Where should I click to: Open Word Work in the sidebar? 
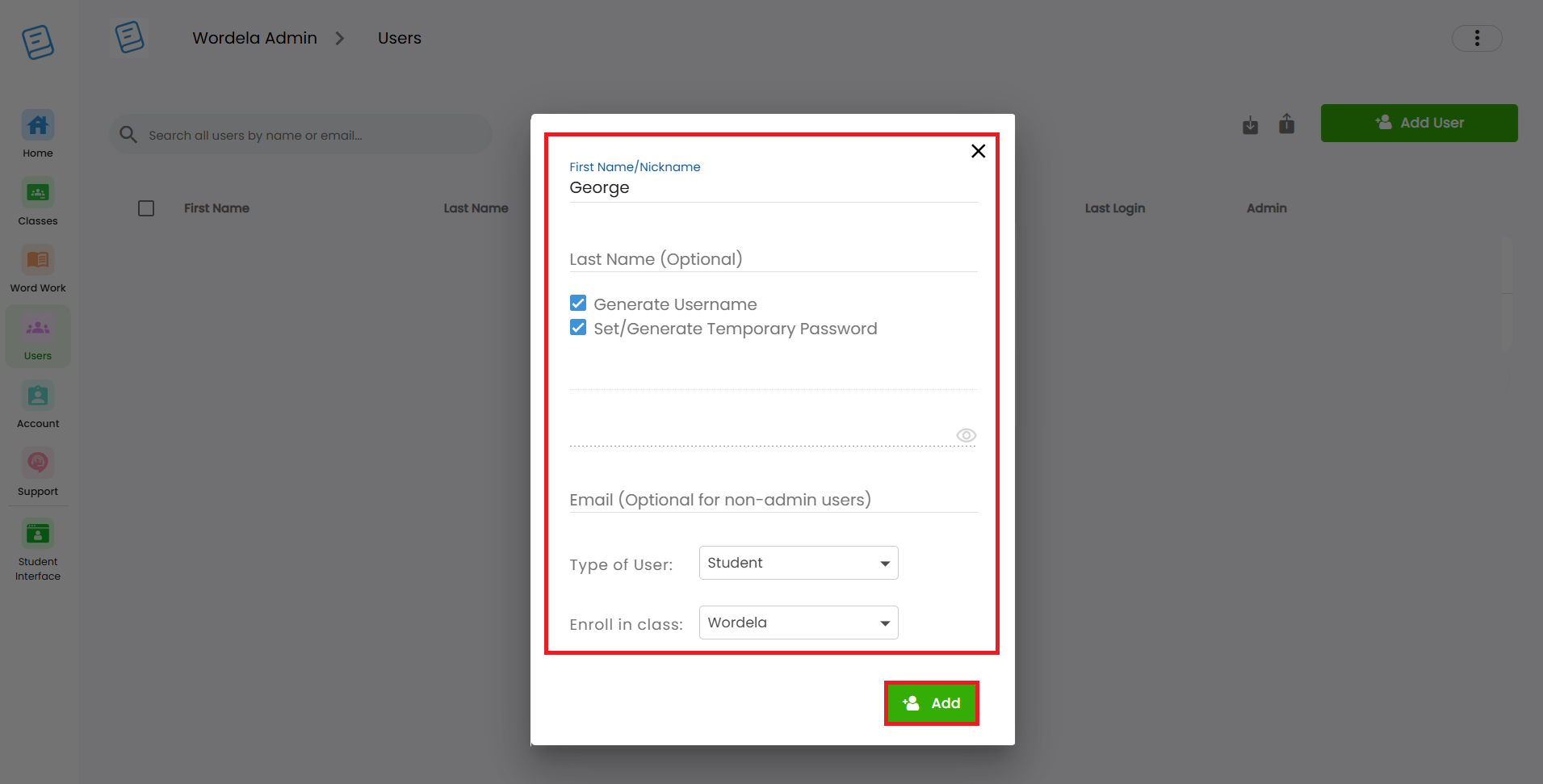38,260
